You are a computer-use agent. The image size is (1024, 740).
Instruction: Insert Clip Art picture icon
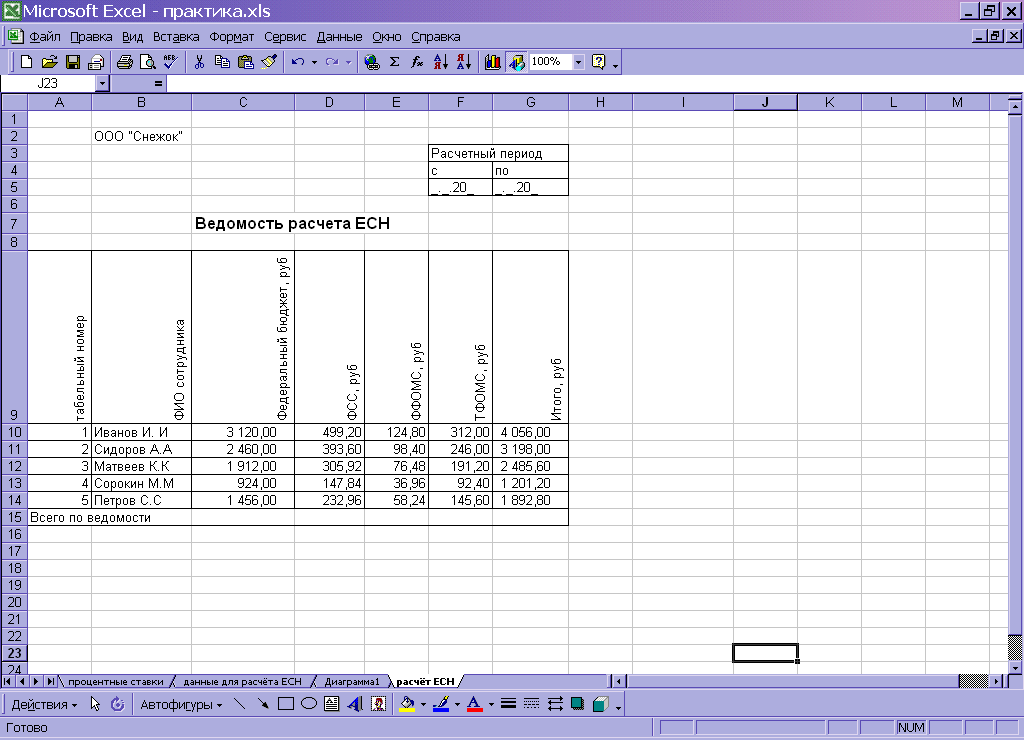[379, 704]
